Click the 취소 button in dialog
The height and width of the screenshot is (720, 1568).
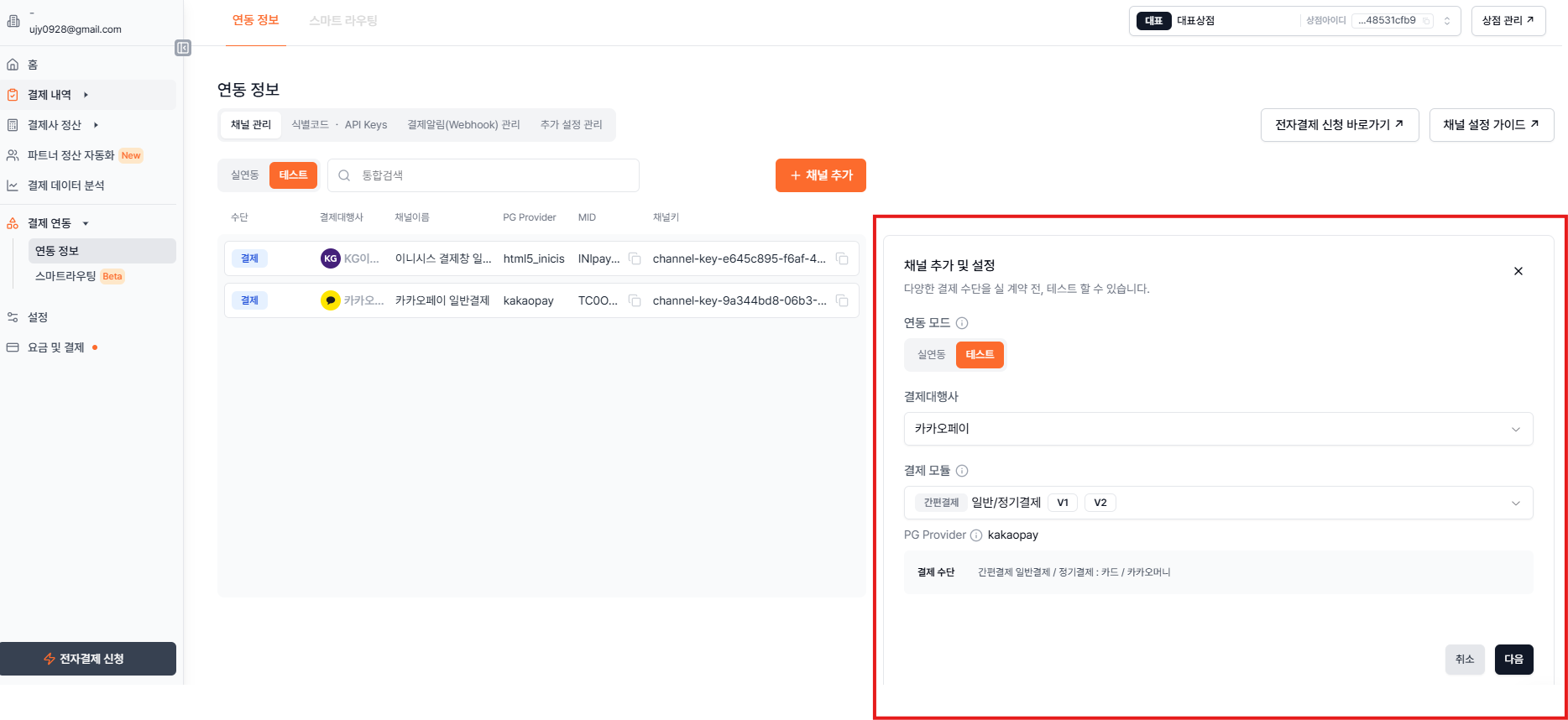tap(1465, 660)
